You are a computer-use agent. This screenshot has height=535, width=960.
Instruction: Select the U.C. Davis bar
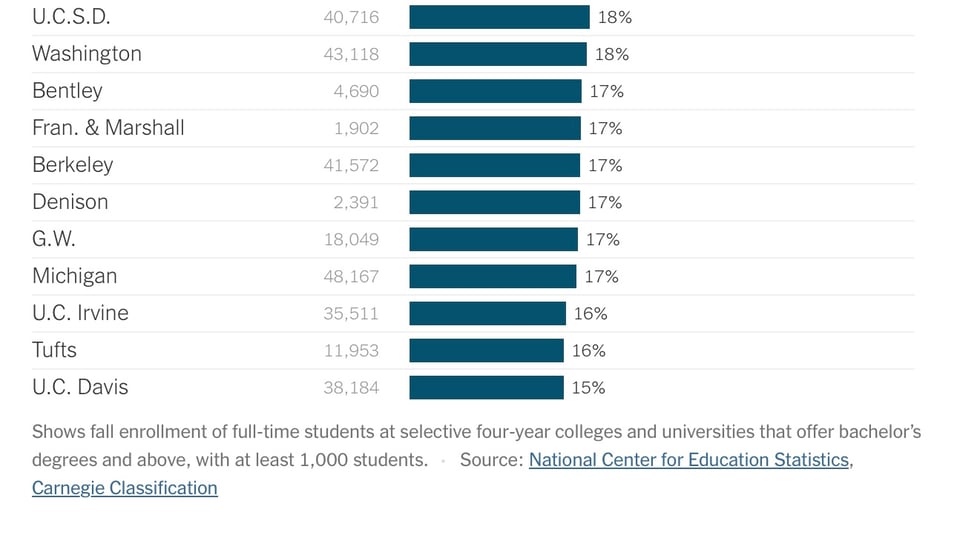(486, 387)
